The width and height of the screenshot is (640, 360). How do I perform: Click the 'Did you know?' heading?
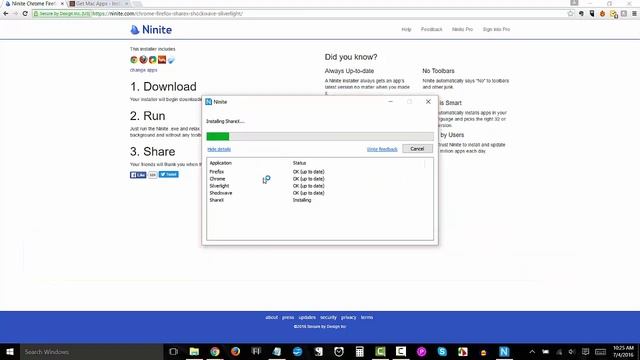pyautogui.click(x=351, y=57)
